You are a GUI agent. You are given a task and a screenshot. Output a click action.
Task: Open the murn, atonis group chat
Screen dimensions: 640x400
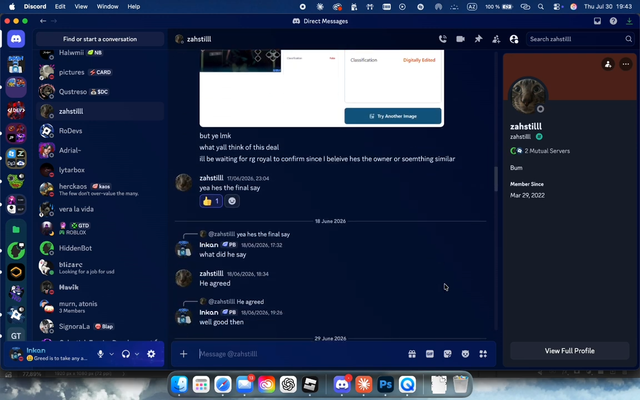100,307
